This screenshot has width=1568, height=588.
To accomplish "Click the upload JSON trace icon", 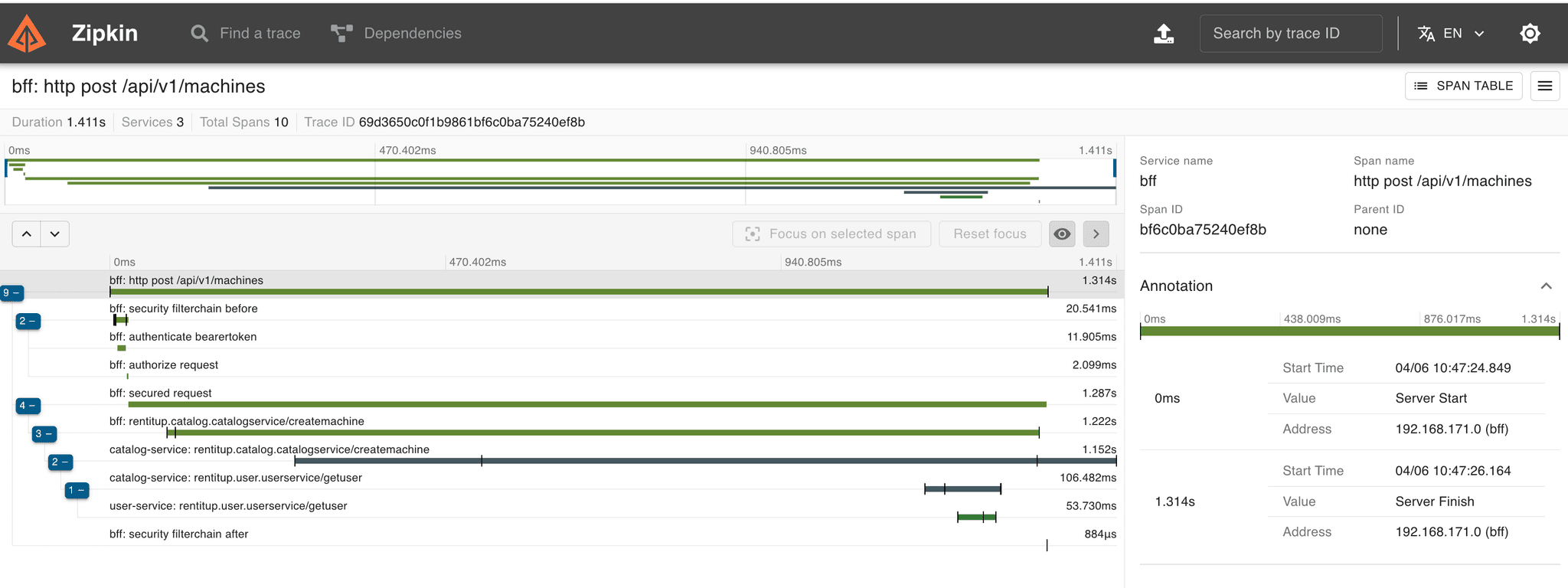I will [x=1163, y=34].
